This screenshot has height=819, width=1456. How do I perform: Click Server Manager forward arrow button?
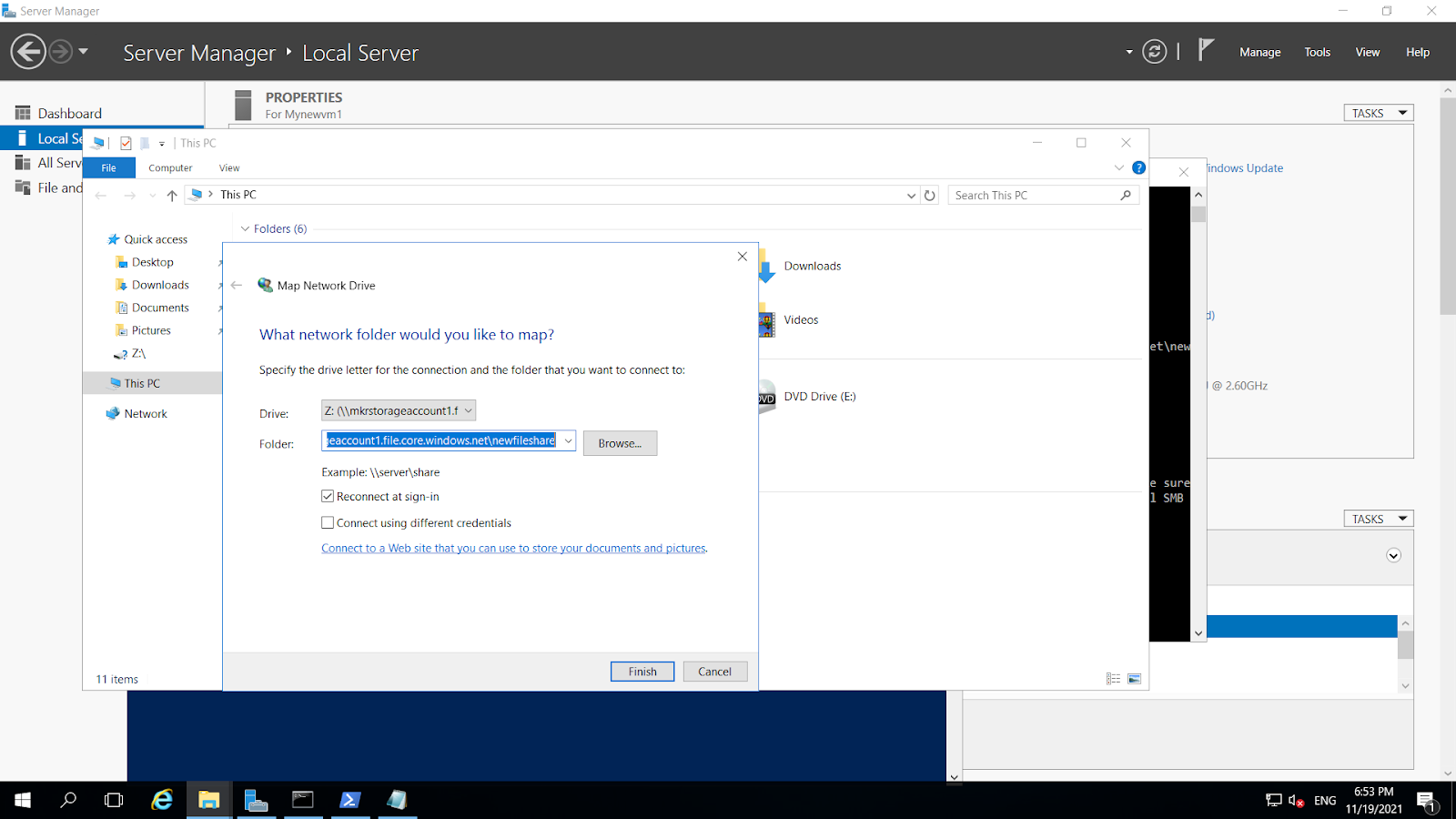click(x=61, y=52)
